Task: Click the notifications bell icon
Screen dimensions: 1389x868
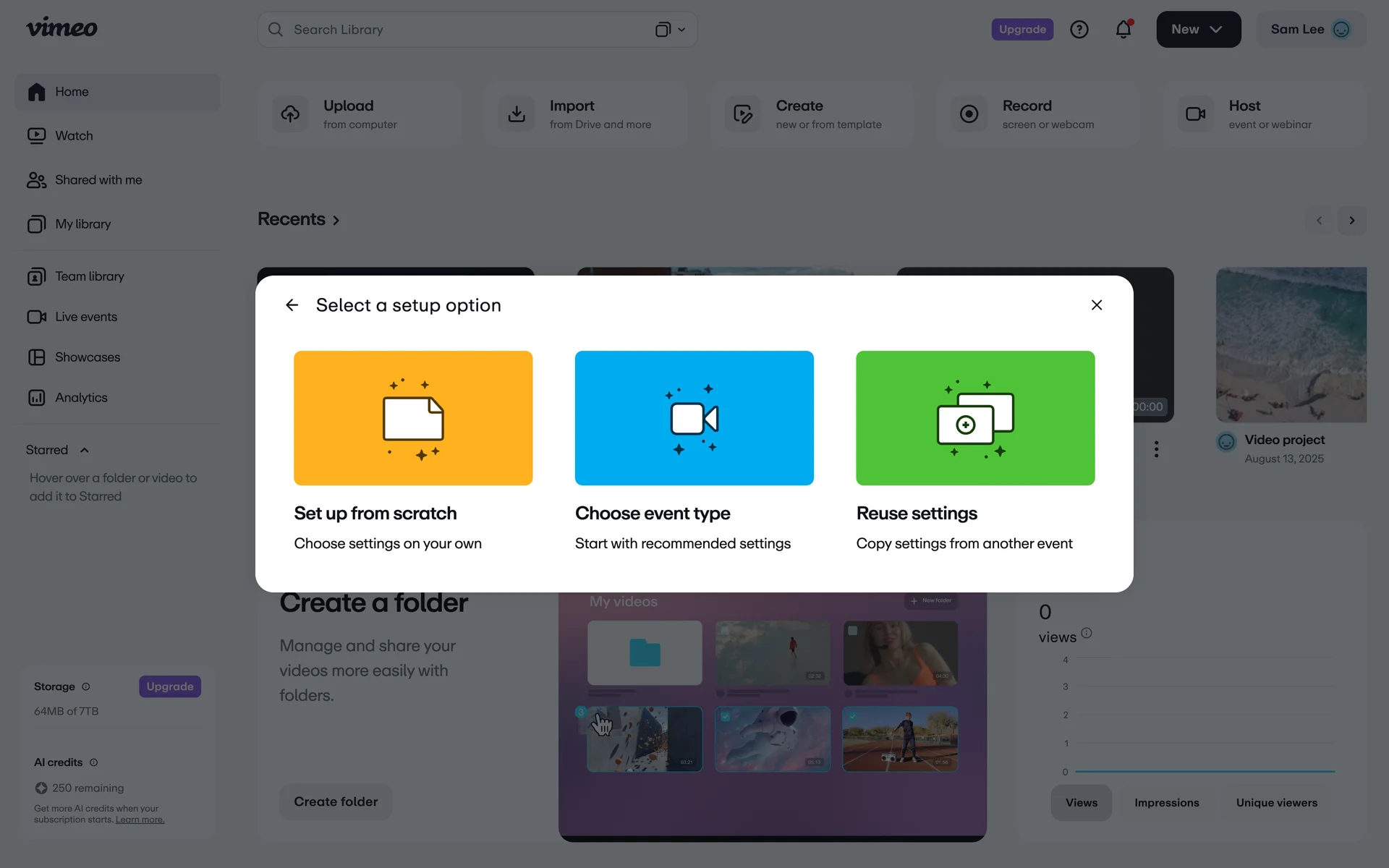Action: (1123, 30)
